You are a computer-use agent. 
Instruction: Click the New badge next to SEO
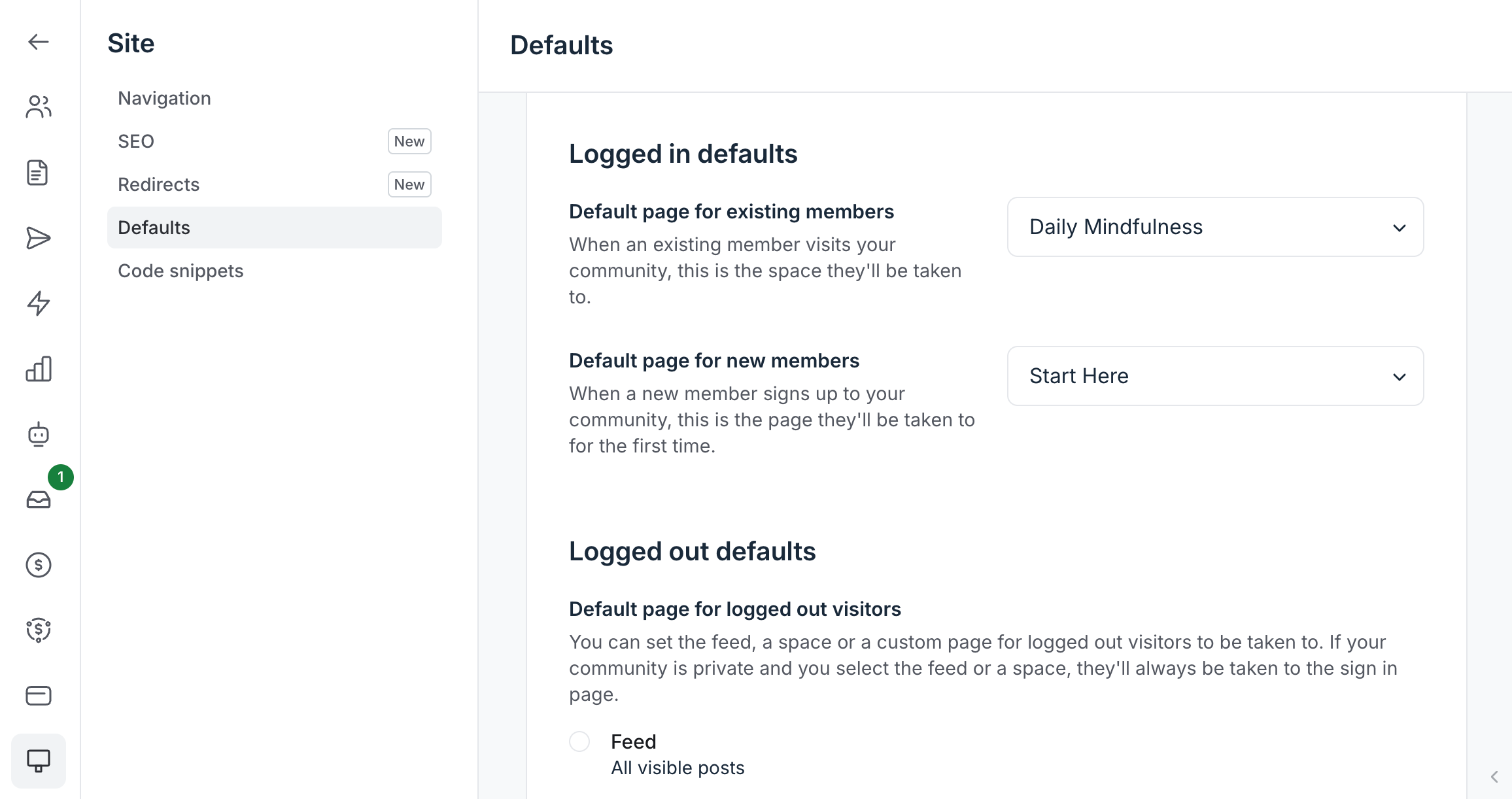click(409, 141)
